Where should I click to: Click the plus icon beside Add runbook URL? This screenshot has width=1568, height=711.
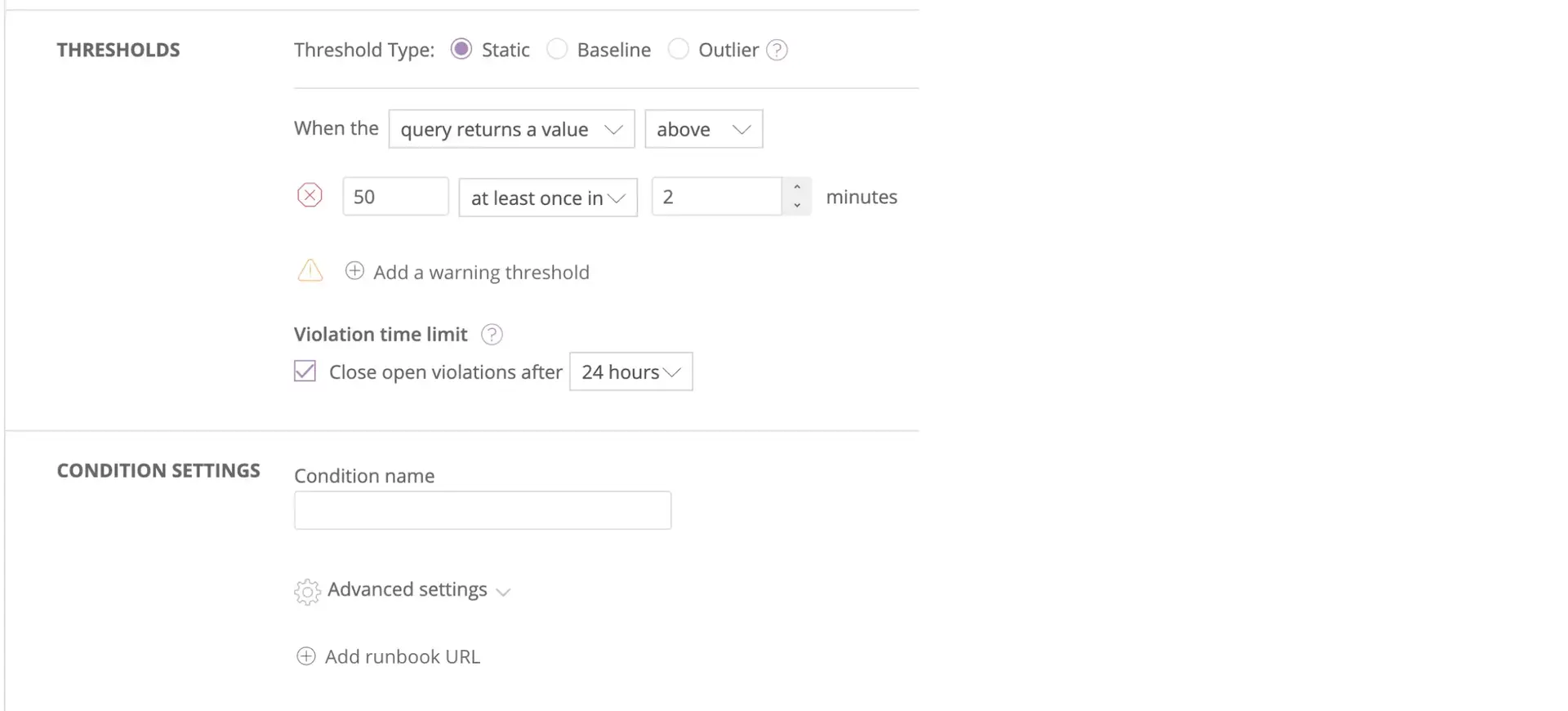305,656
